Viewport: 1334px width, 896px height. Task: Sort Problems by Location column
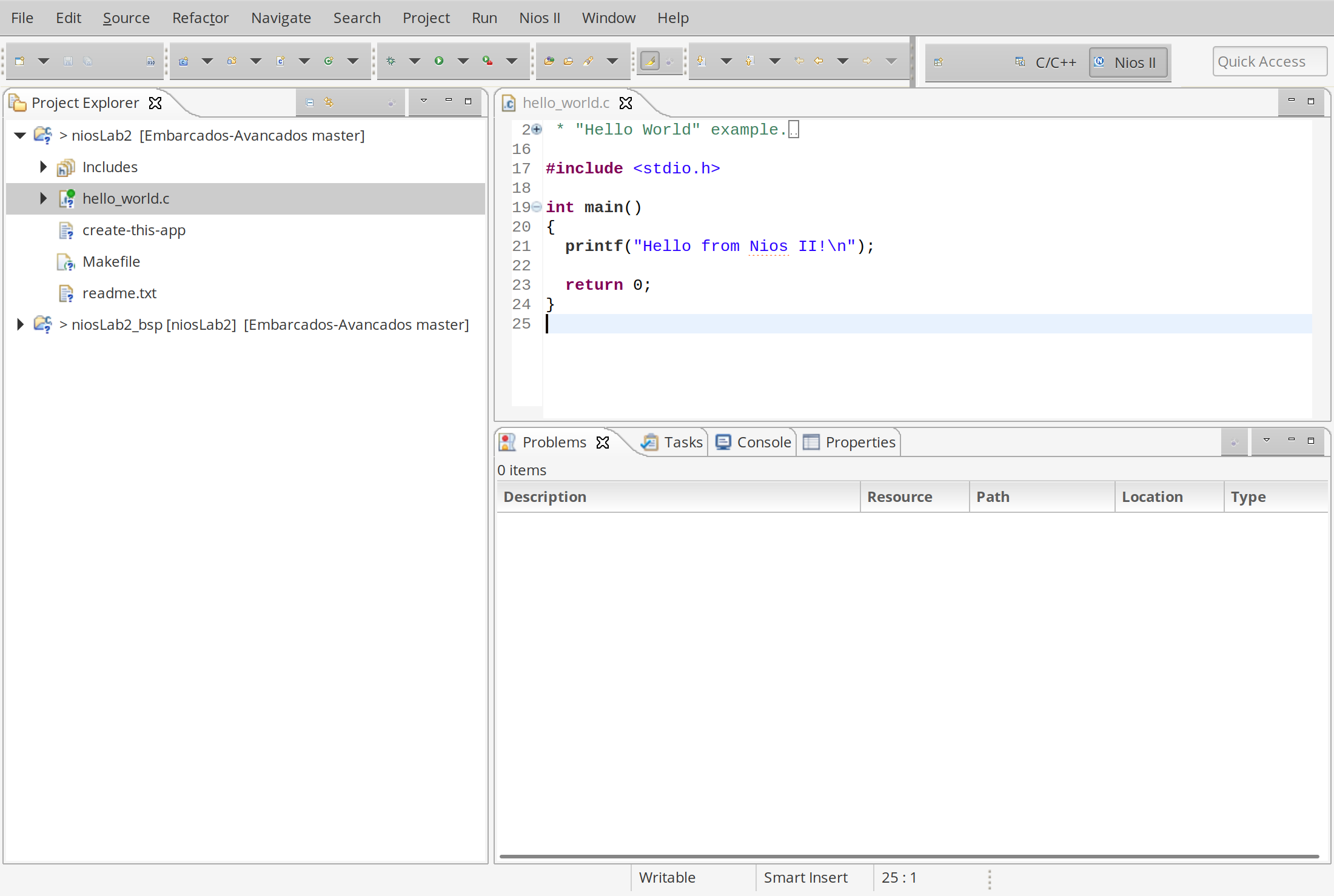click(x=1170, y=496)
